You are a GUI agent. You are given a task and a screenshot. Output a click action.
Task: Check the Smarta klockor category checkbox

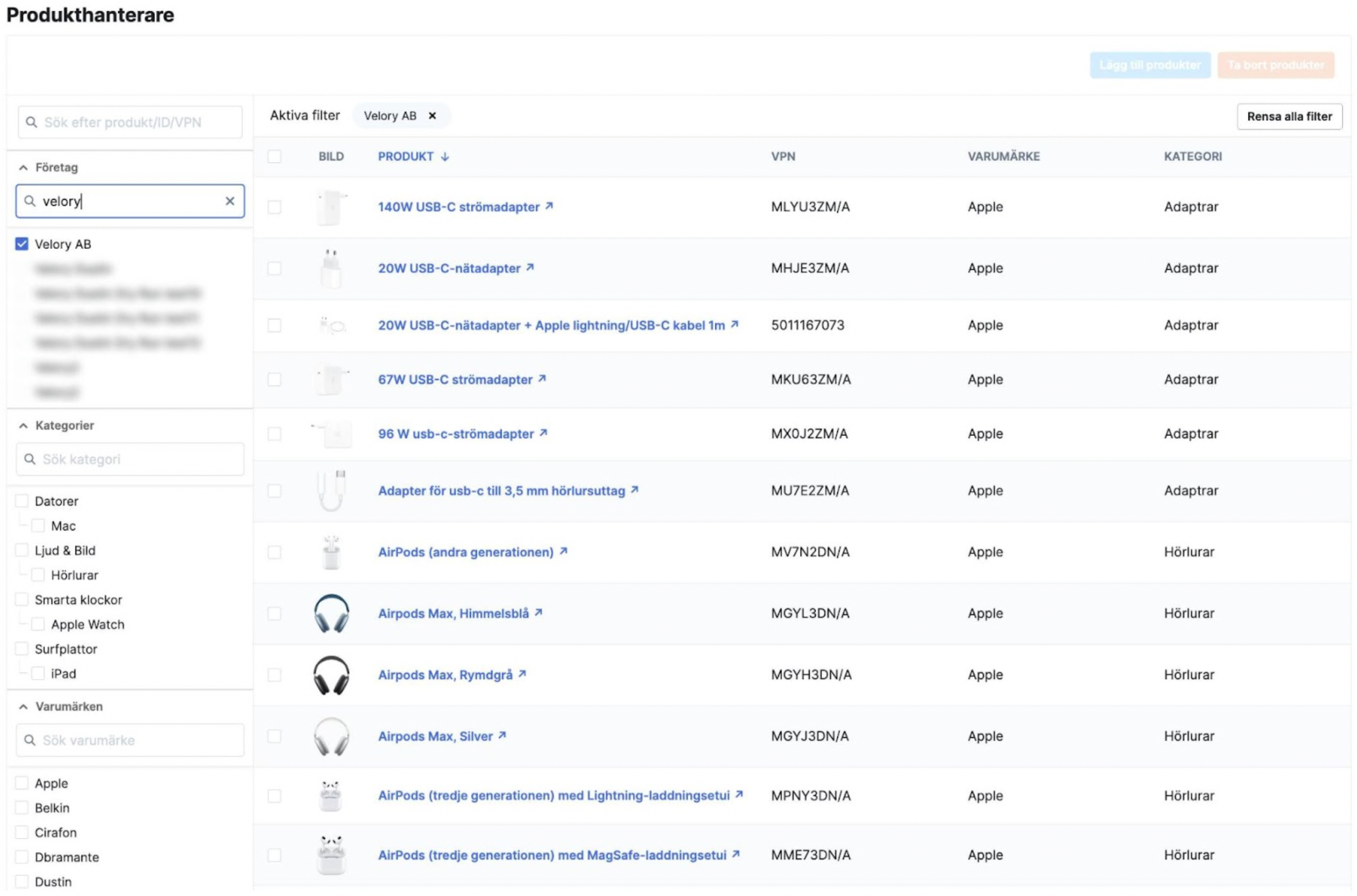pyautogui.click(x=22, y=600)
